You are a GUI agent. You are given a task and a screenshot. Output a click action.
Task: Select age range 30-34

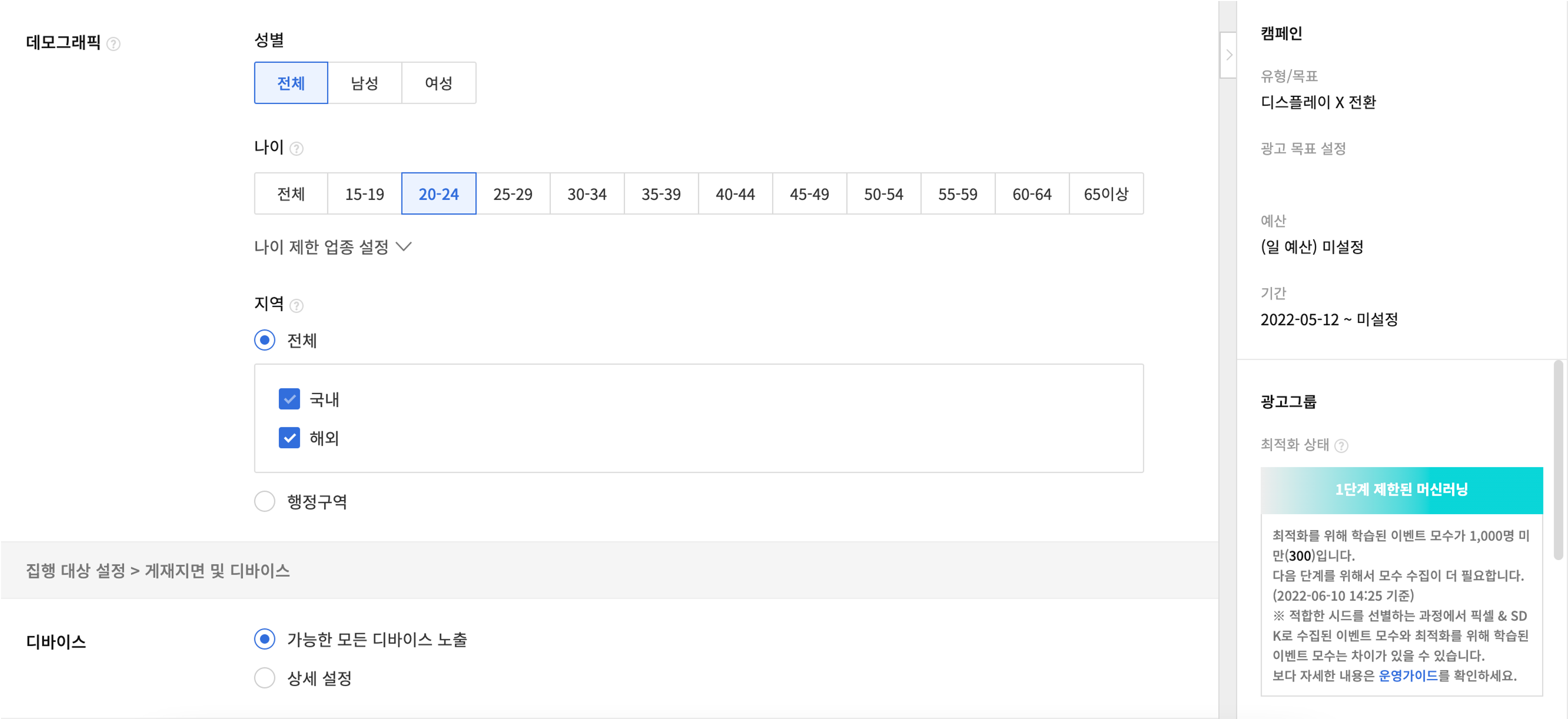click(x=587, y=193)
